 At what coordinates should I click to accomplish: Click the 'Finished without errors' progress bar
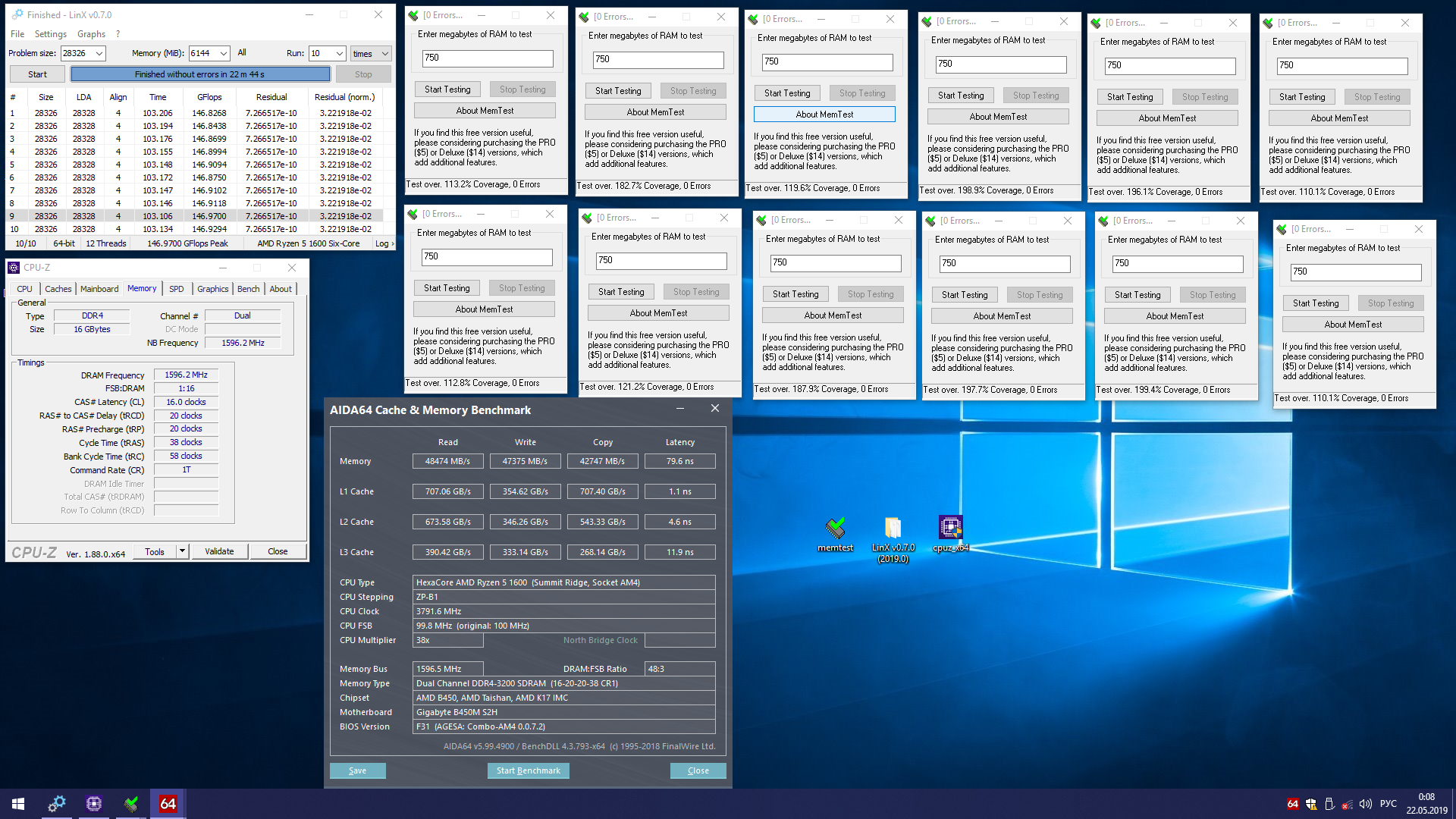click(200, 74)
